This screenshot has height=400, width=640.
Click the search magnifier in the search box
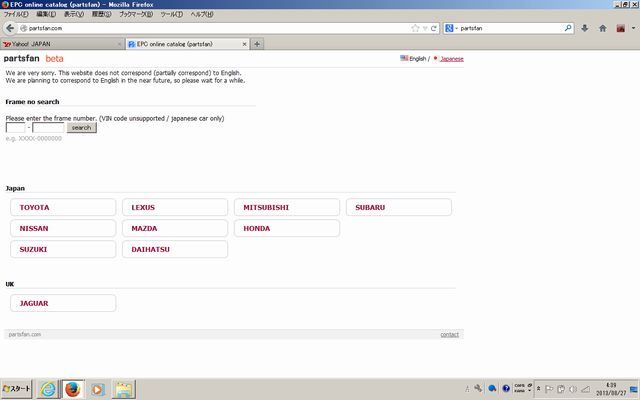click(568, 28)
